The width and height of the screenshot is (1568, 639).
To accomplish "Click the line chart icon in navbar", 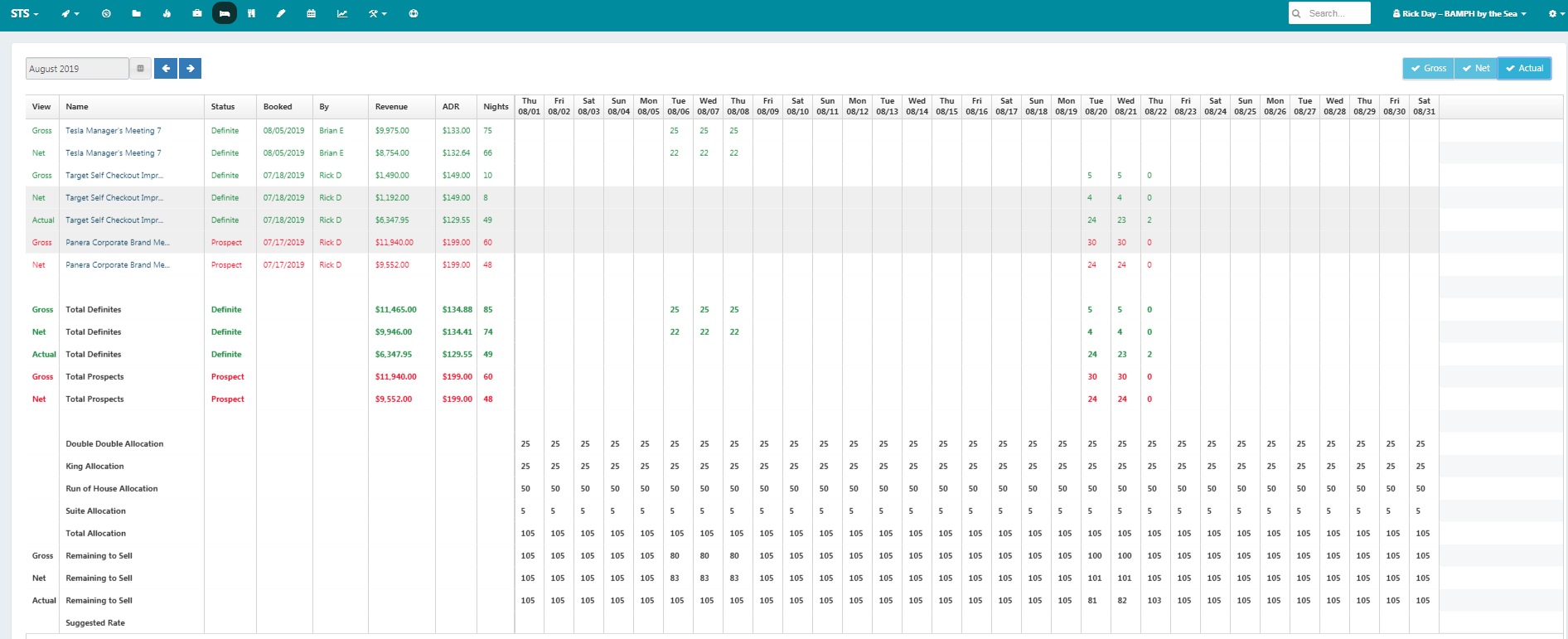I will tap(341, 13).
